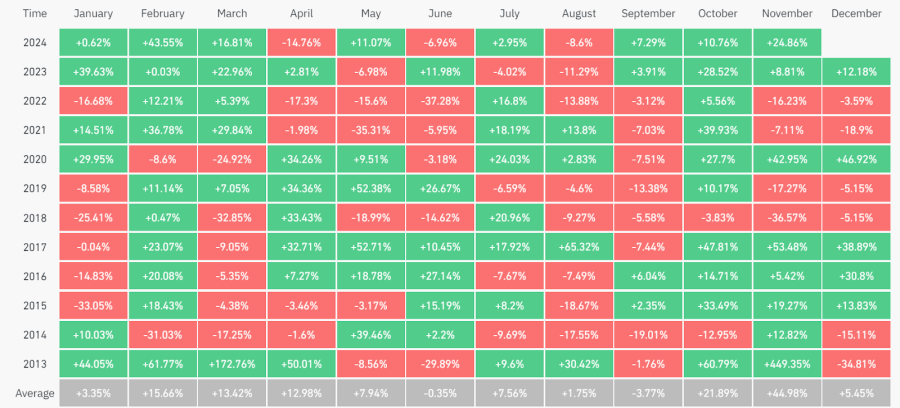
Task: Select the Average row label
Action: coord(34,393)
